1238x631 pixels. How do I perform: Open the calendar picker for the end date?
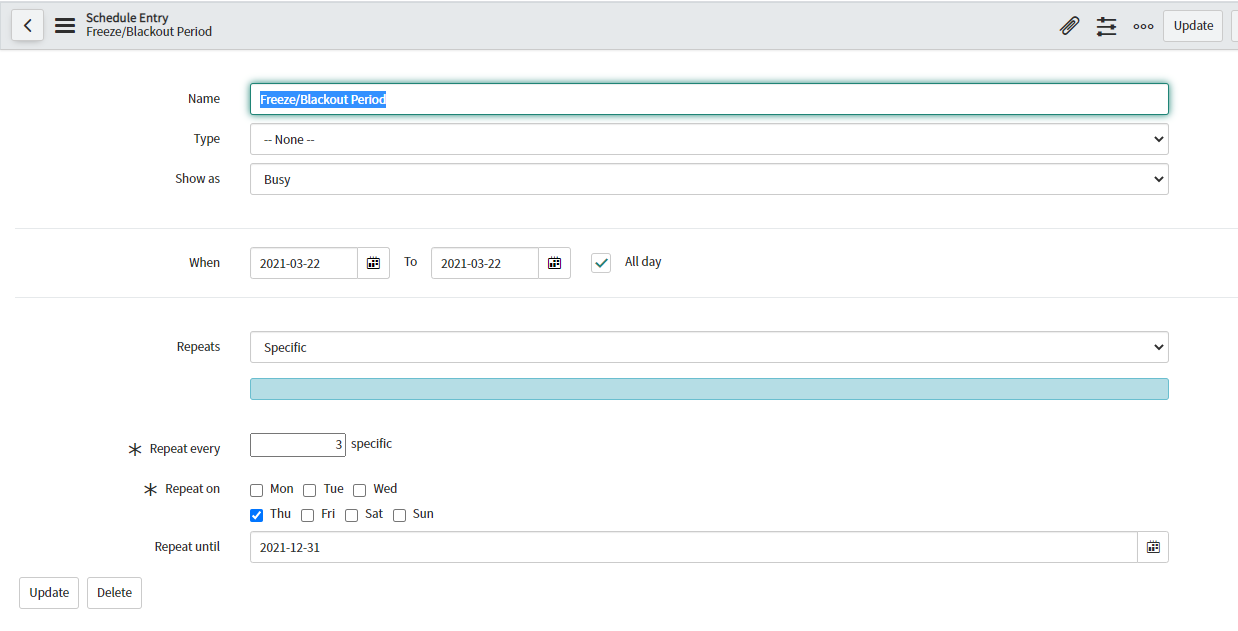(554, 262)
